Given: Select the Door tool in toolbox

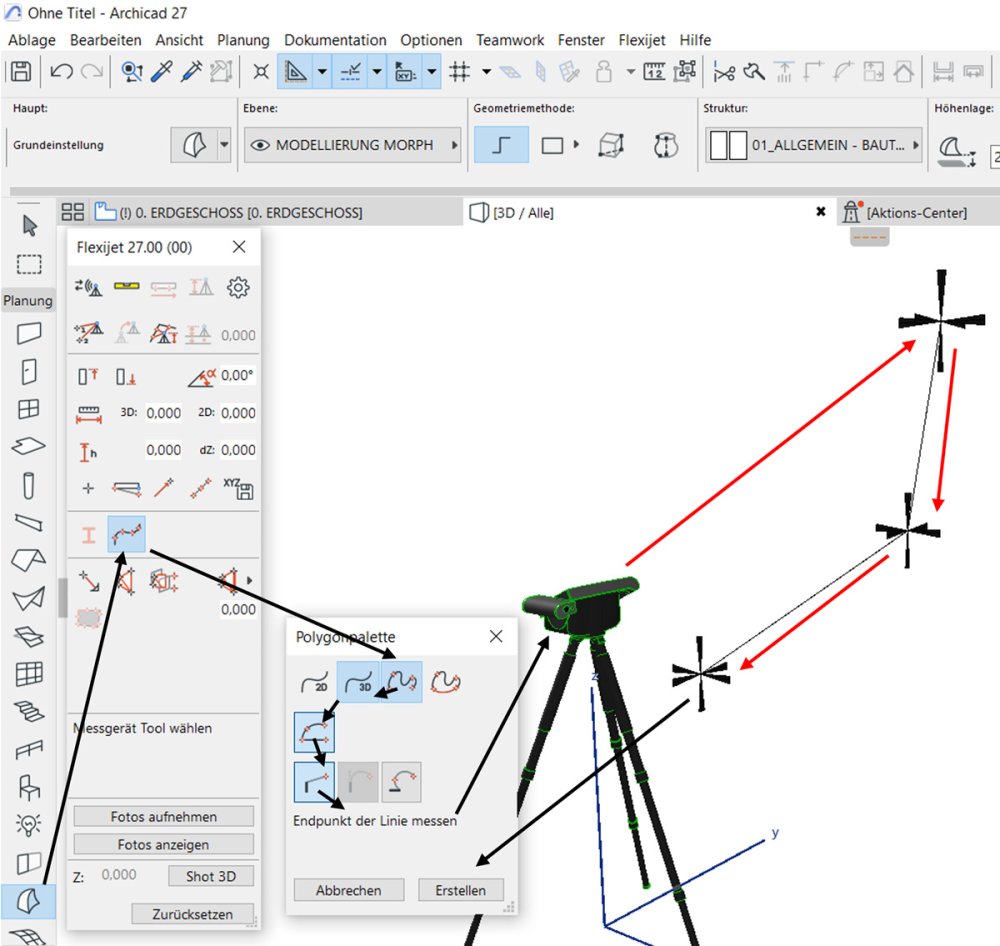Looking at the screenshot, I should (x=29, y=371).
